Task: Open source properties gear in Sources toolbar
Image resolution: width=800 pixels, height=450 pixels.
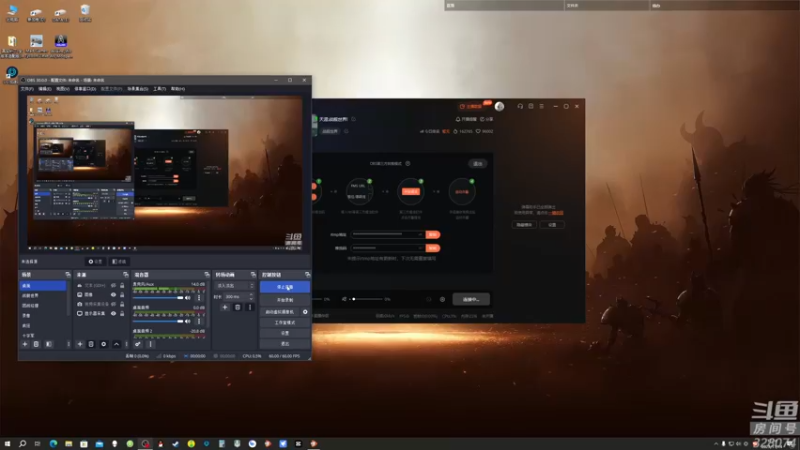Action: 104,344
